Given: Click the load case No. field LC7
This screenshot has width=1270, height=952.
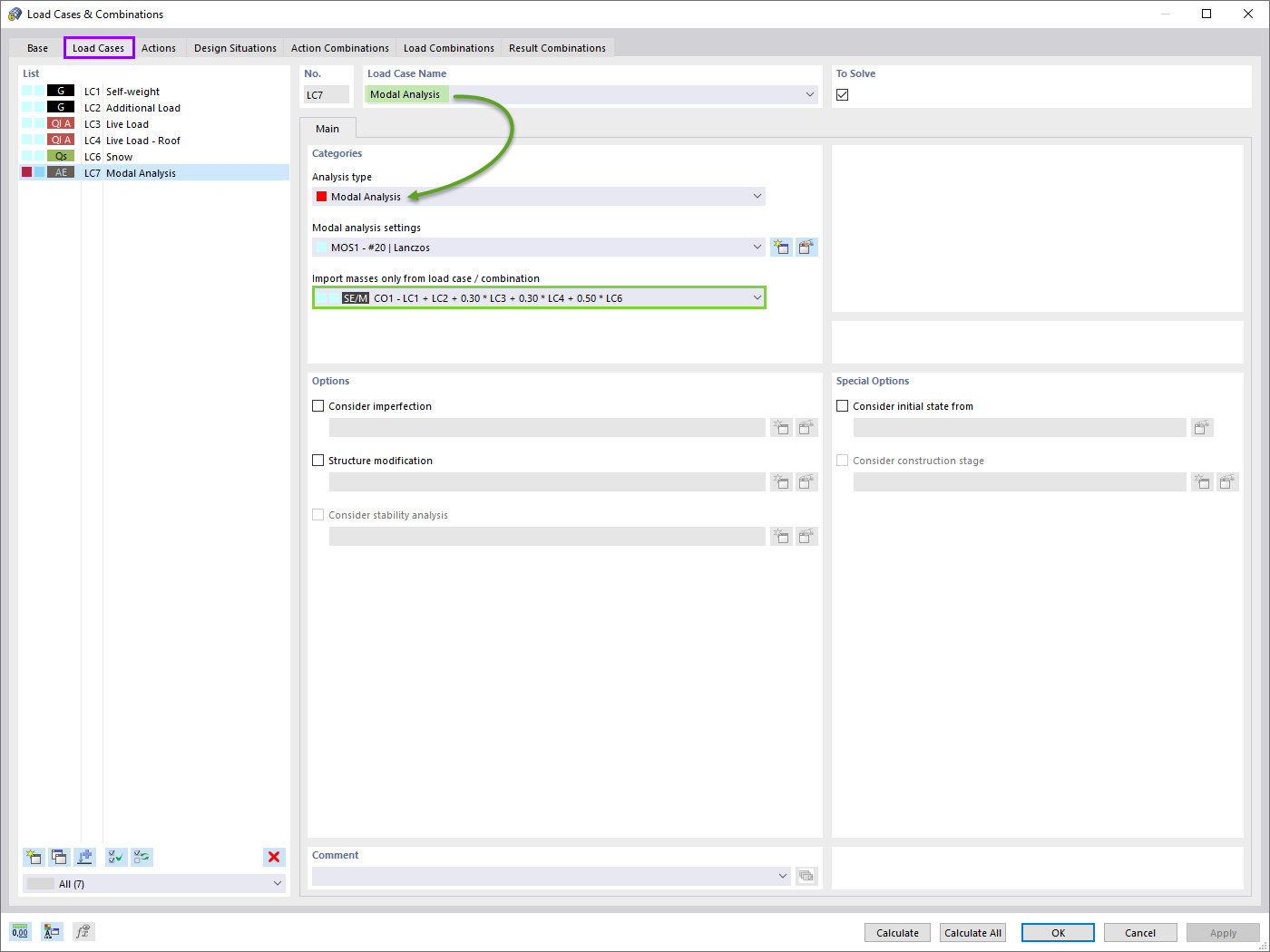Looking at the screenshot, I should (x=327, y=94).
